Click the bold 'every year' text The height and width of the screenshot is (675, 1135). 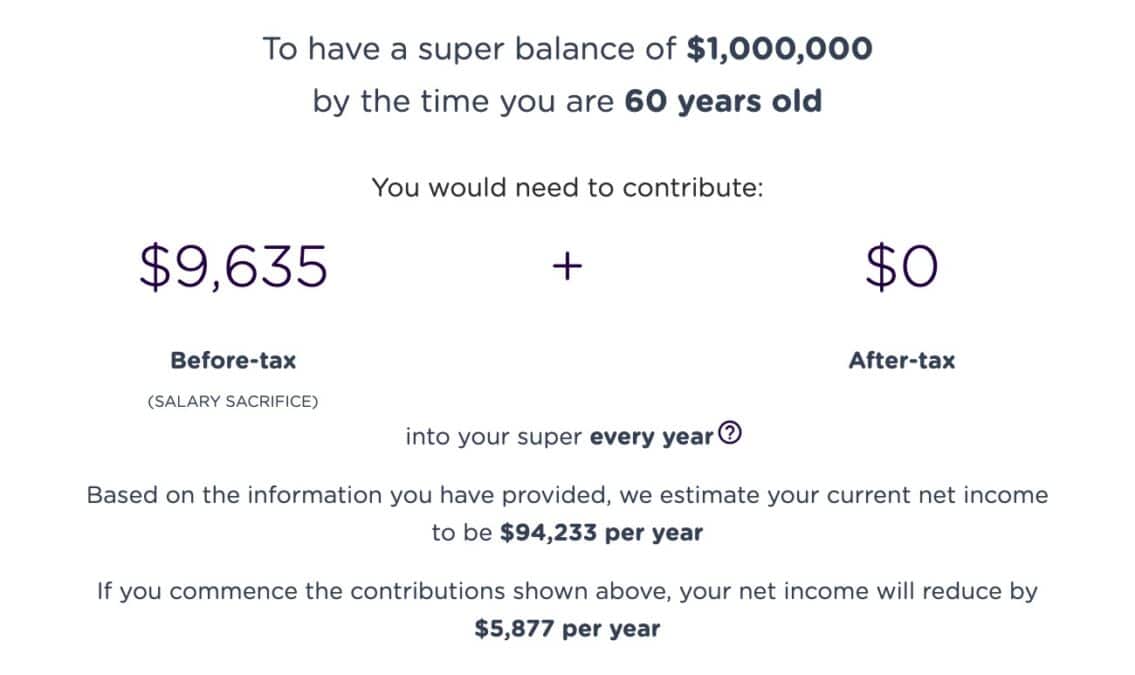pos(652,437)
